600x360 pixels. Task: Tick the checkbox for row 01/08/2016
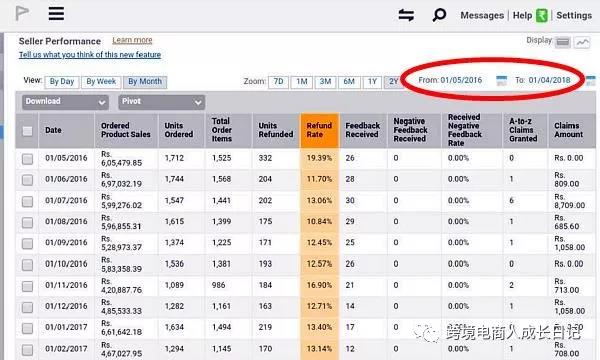click(x=27, y=222)
